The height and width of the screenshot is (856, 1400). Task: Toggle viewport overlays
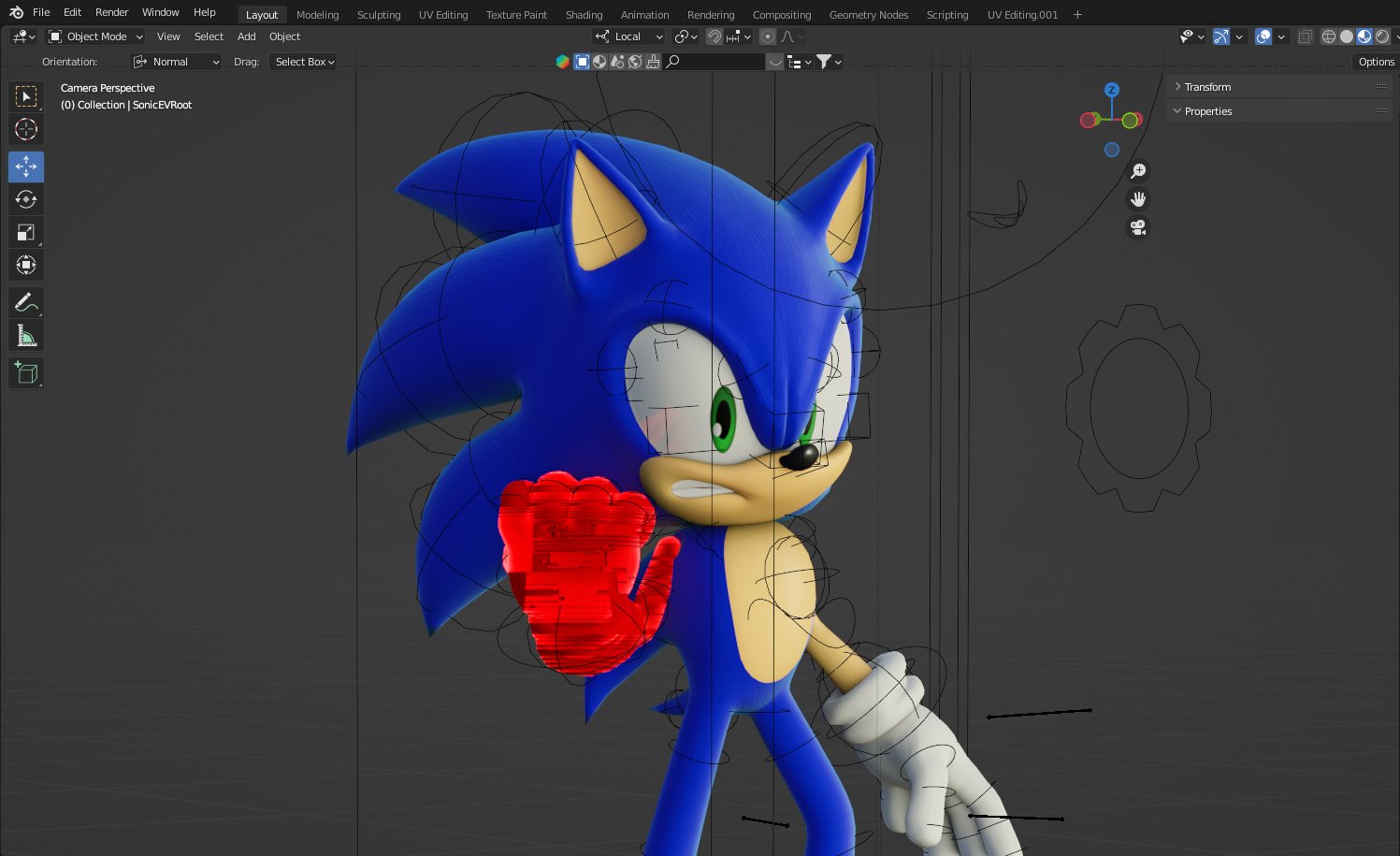1263,36
